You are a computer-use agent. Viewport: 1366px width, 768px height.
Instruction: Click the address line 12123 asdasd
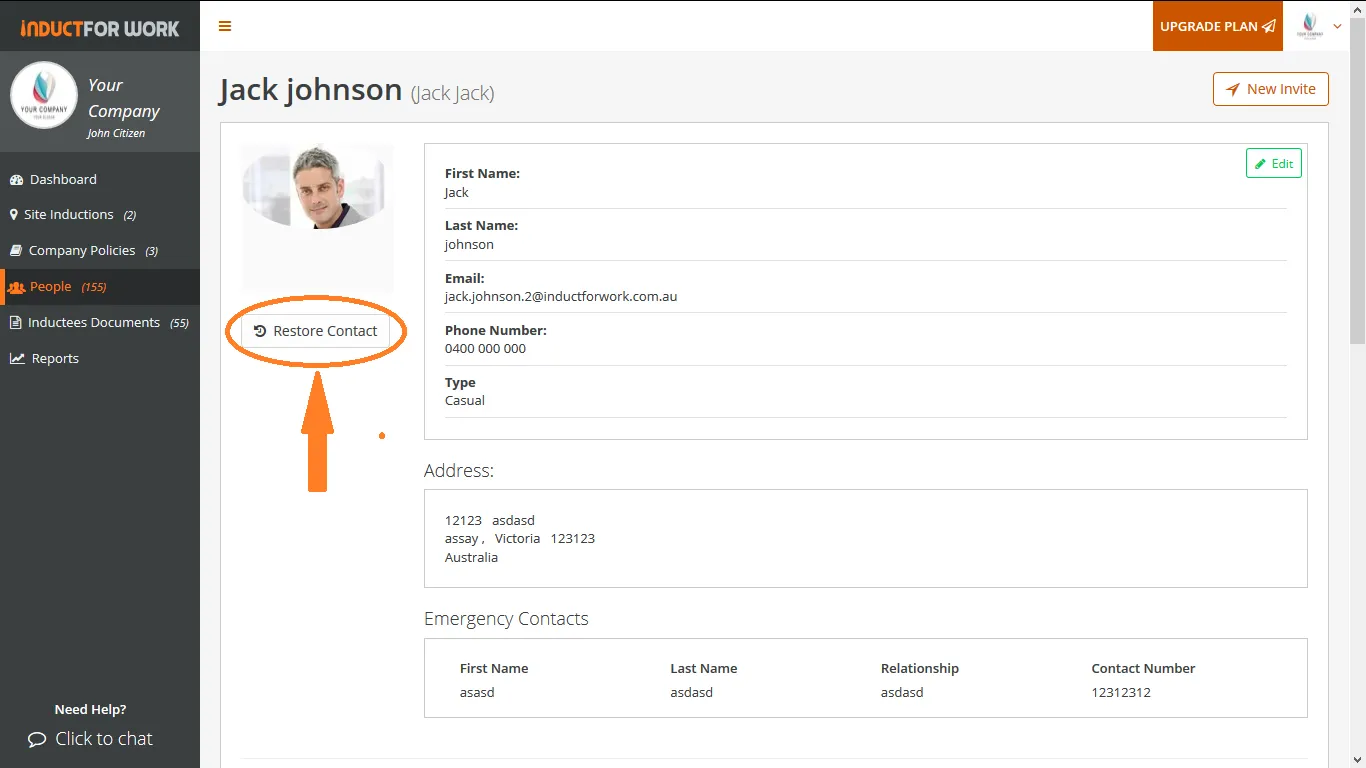490,521
